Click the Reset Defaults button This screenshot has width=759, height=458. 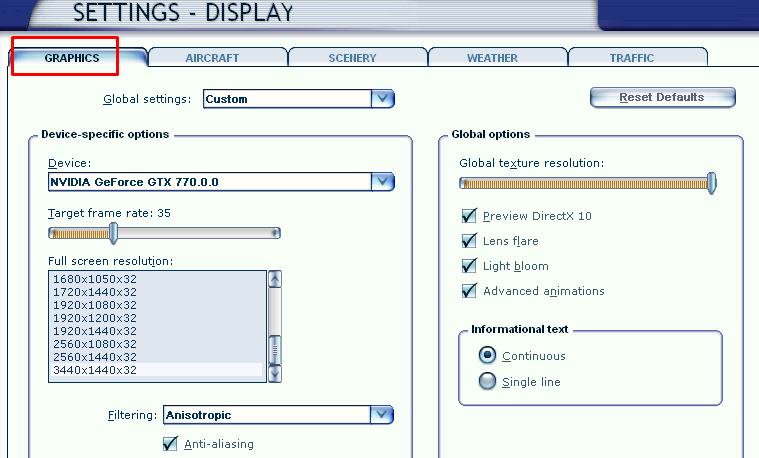(662, 98)
